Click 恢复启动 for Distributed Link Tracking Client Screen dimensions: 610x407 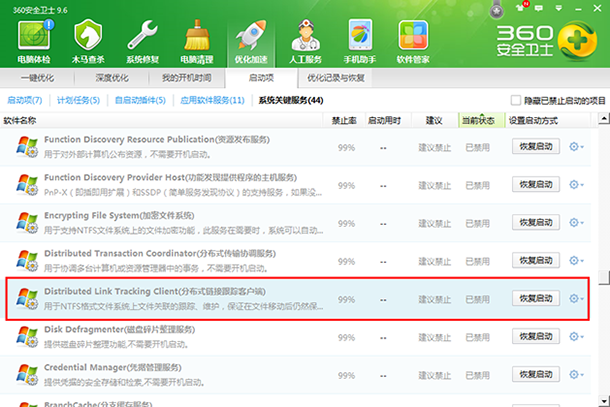point(536,299)
